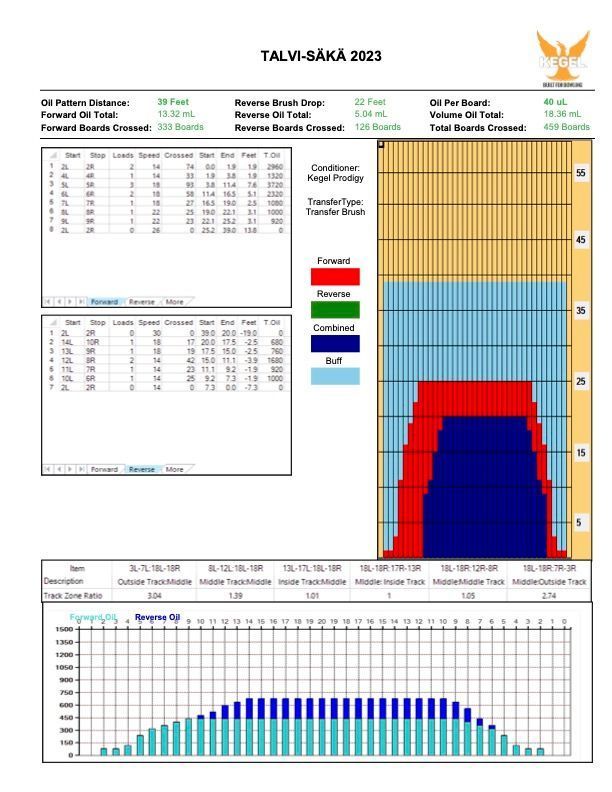Viewport: 612px width, 792px height.
Task: Click select-all corner of lower table
Action: click(48, 322)
